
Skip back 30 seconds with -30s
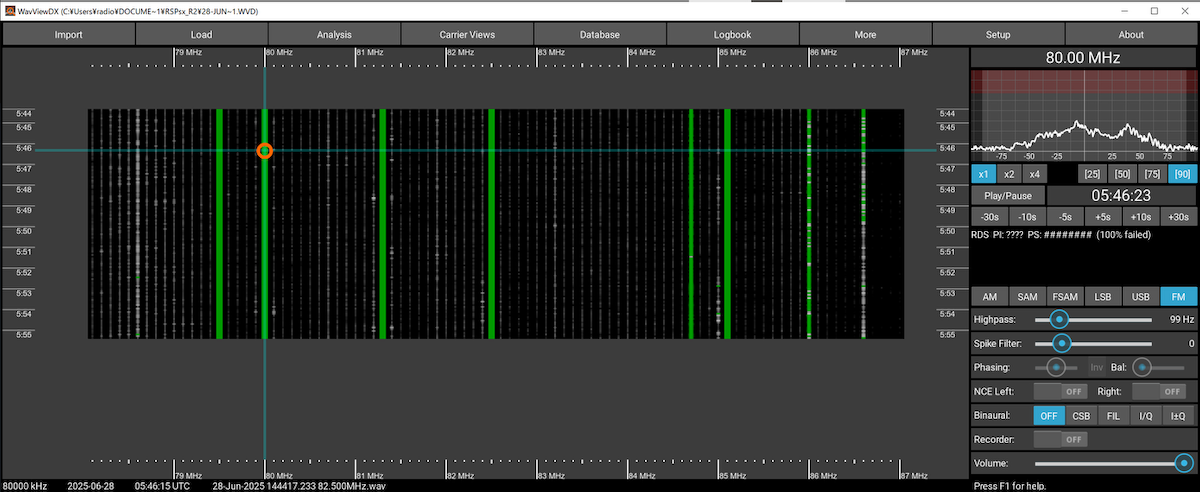click(988, 217)
